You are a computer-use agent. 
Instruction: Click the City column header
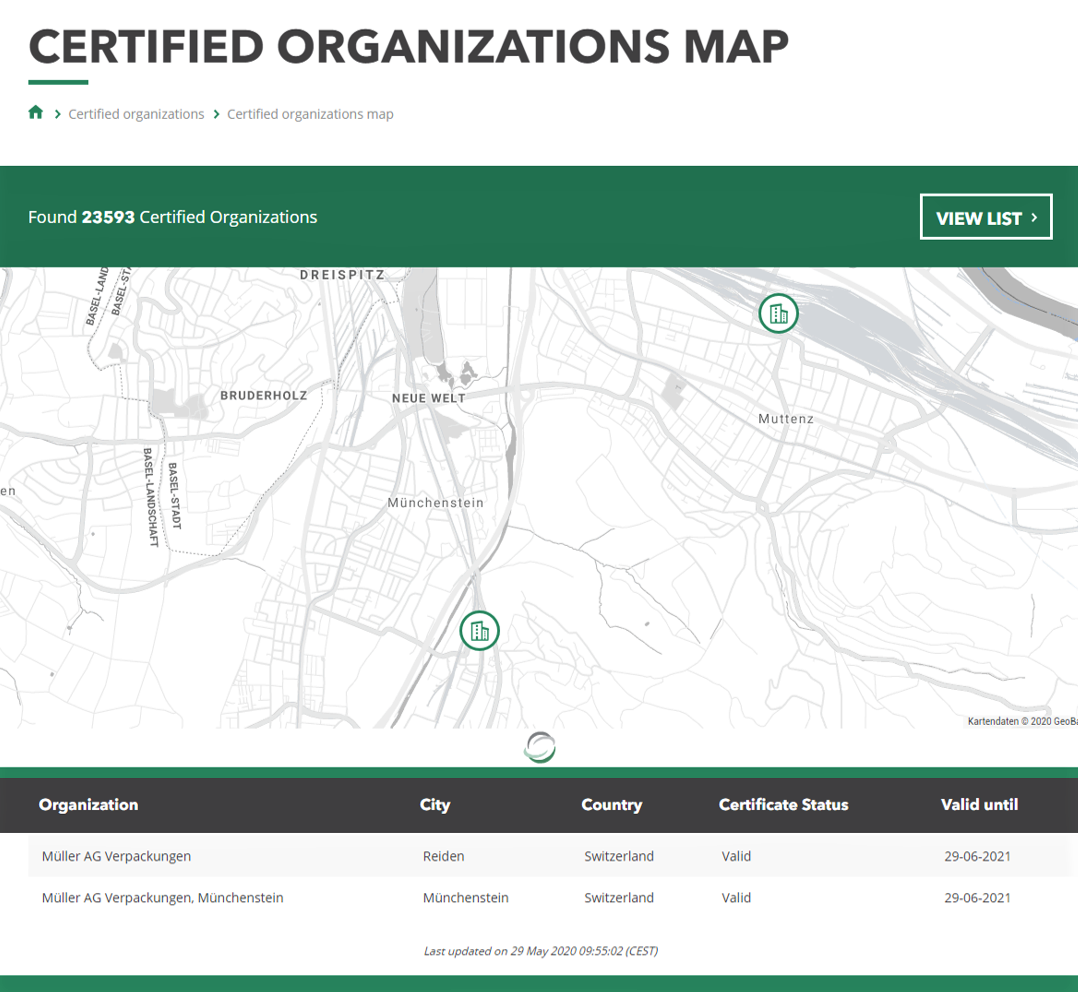click(435, 805)
